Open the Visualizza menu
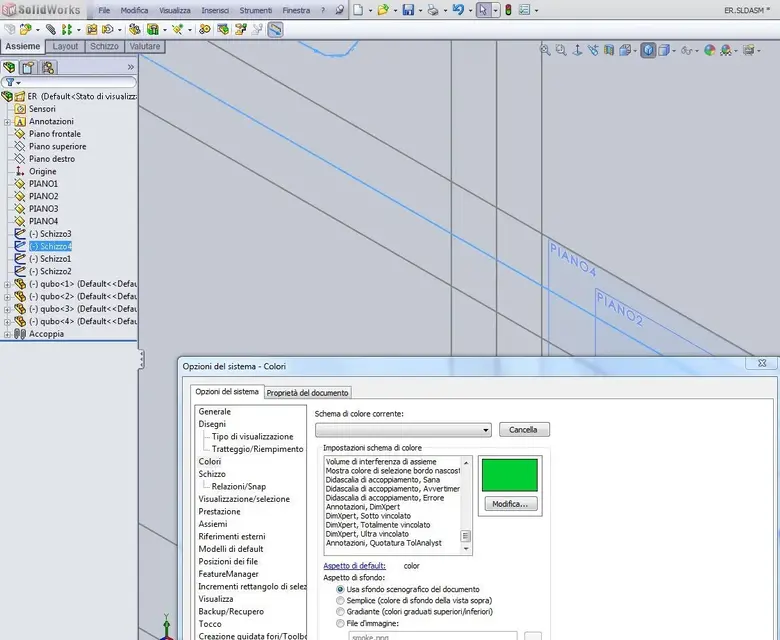 [x=175, y=10]
